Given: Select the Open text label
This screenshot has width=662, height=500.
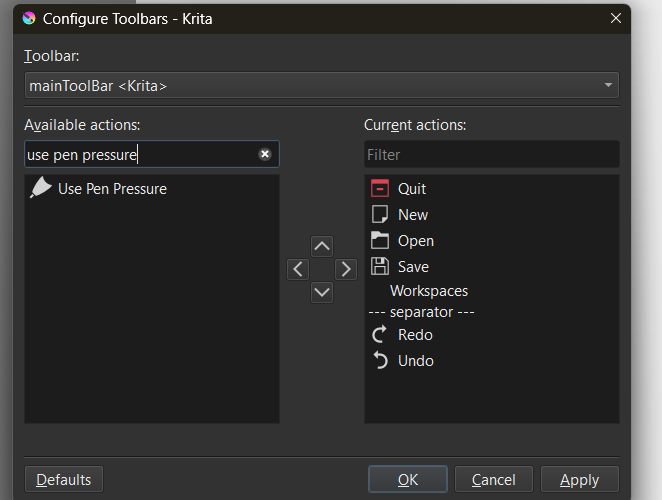Looking at the screenshot, I should pos(416,241).
